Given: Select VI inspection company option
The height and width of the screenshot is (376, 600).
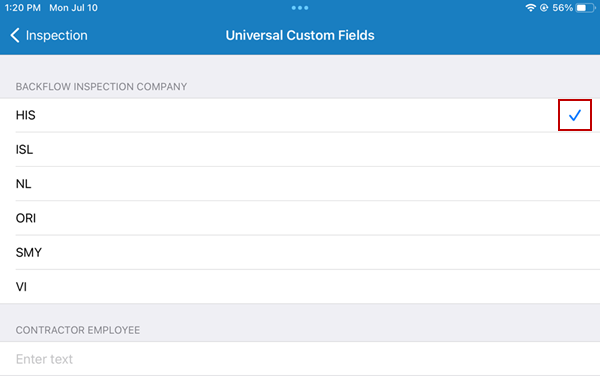Looking at the screenshot, I should tap(300, 287).
